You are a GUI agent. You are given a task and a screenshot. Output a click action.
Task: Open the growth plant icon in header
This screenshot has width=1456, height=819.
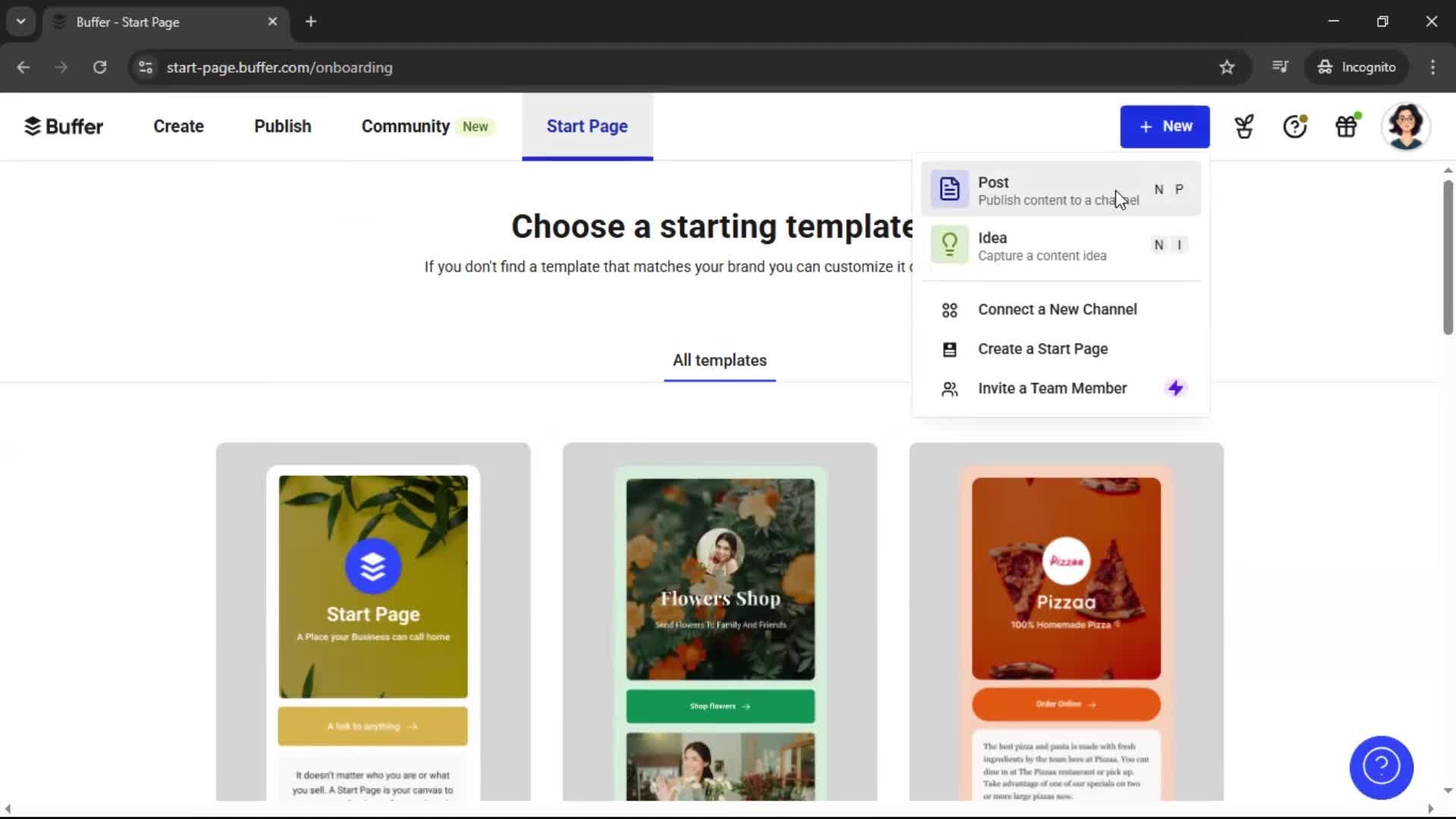[x=1243, y=126]
